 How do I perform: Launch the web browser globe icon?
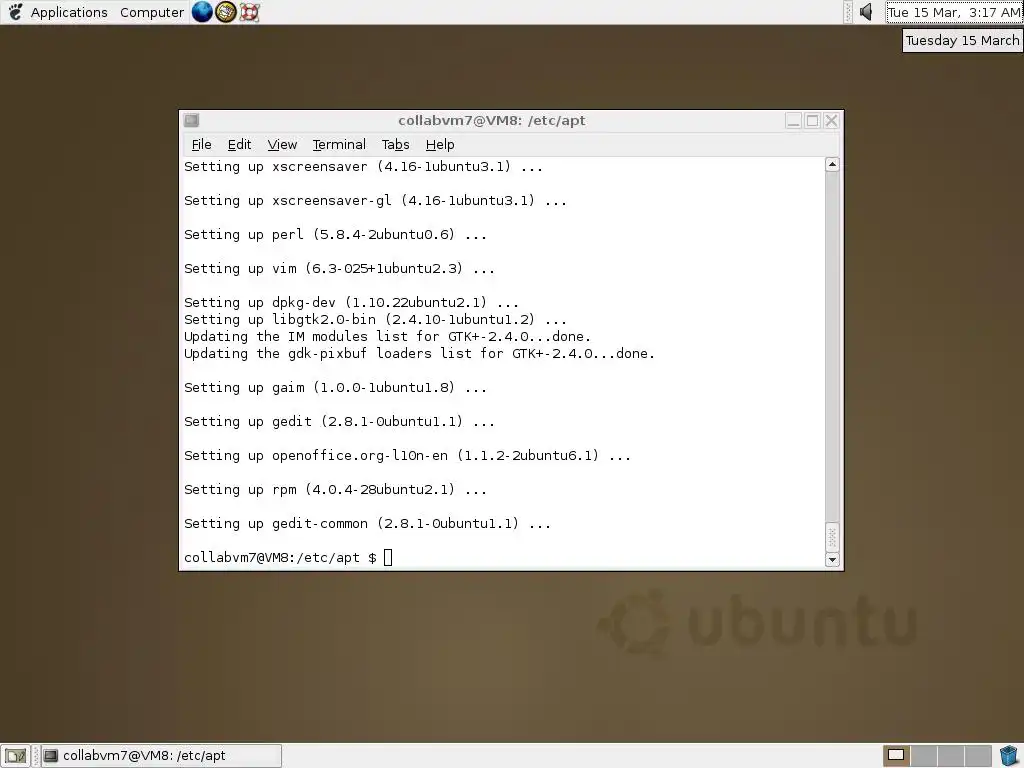(x=202, y=12)
